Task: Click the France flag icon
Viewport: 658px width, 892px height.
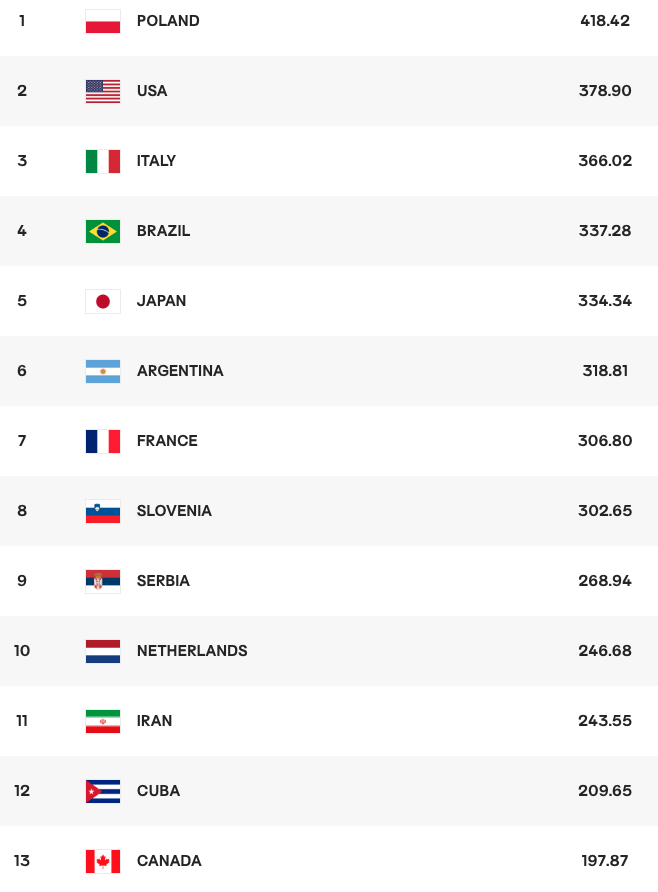Action: click(x=103, y=441)
